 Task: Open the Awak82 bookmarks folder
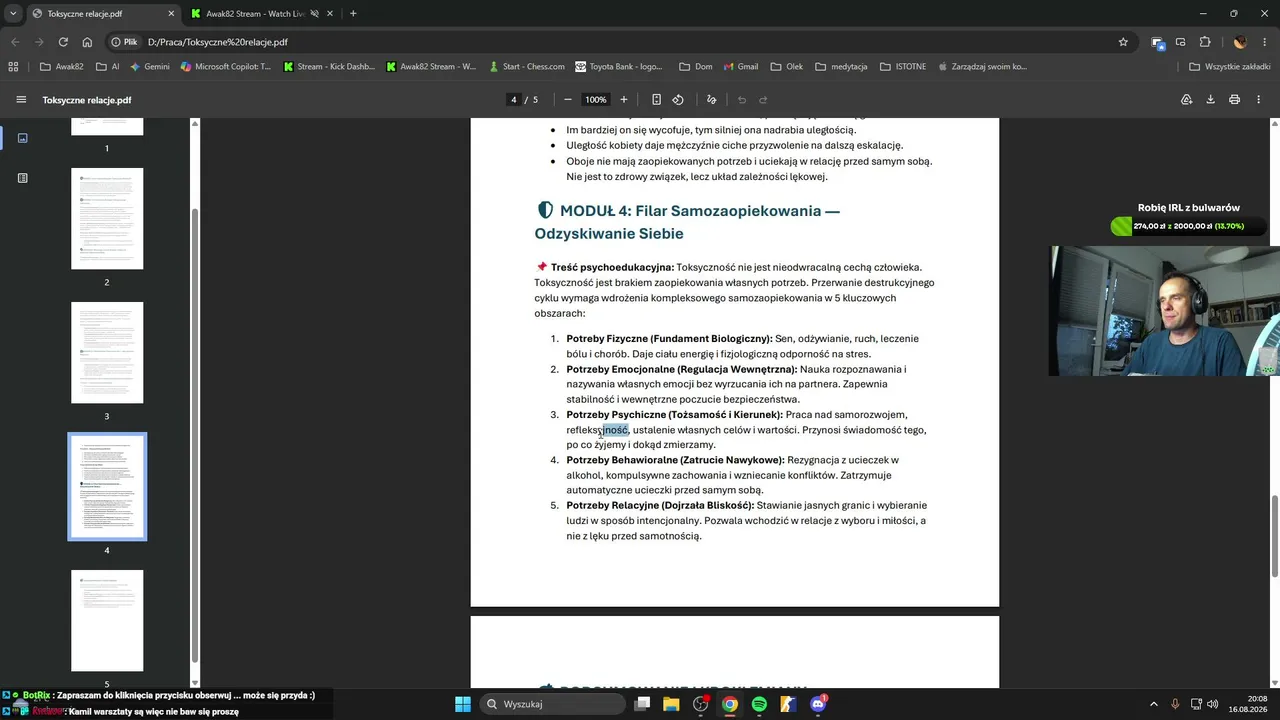pos(62,67)
